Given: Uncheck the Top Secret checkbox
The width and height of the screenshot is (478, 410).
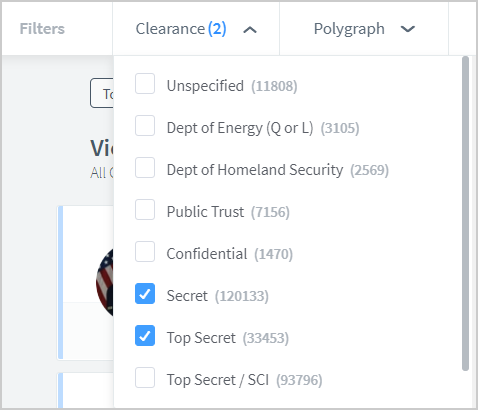Looking at the screenshot, I should 145,336.
